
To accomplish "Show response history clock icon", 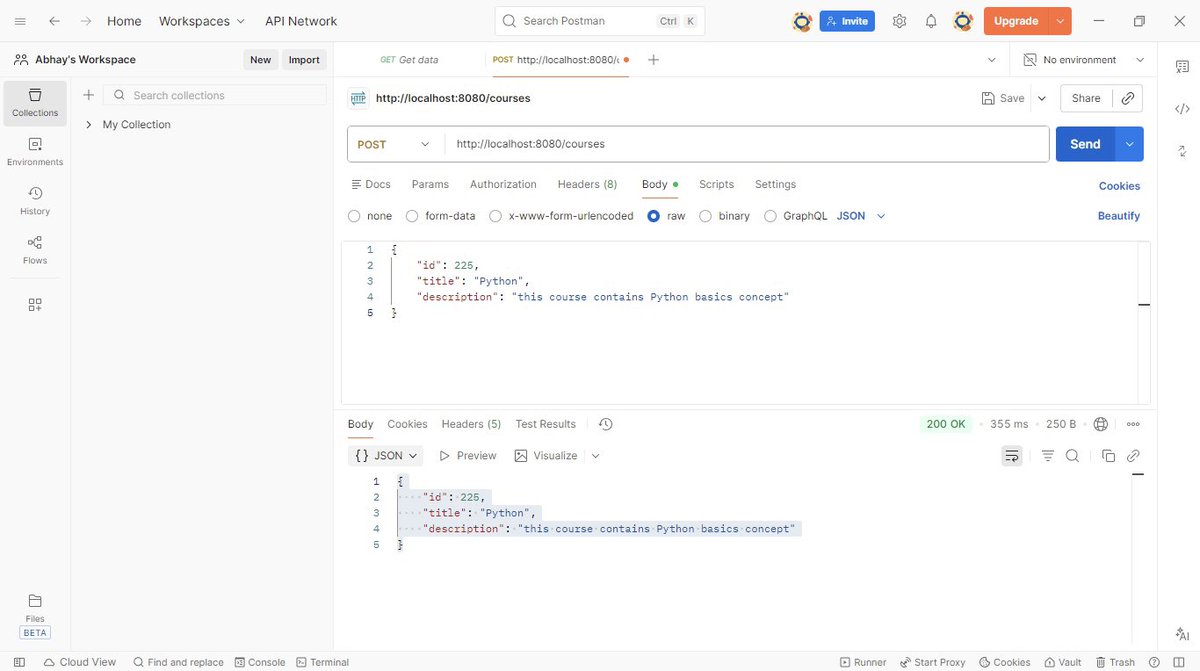I will point(605,424).
